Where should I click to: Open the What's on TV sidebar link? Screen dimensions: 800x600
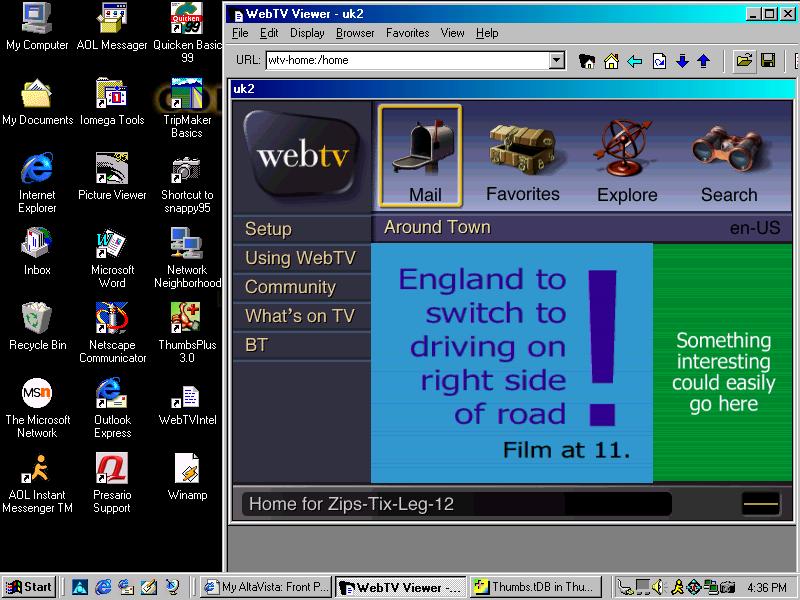(302, 316)
